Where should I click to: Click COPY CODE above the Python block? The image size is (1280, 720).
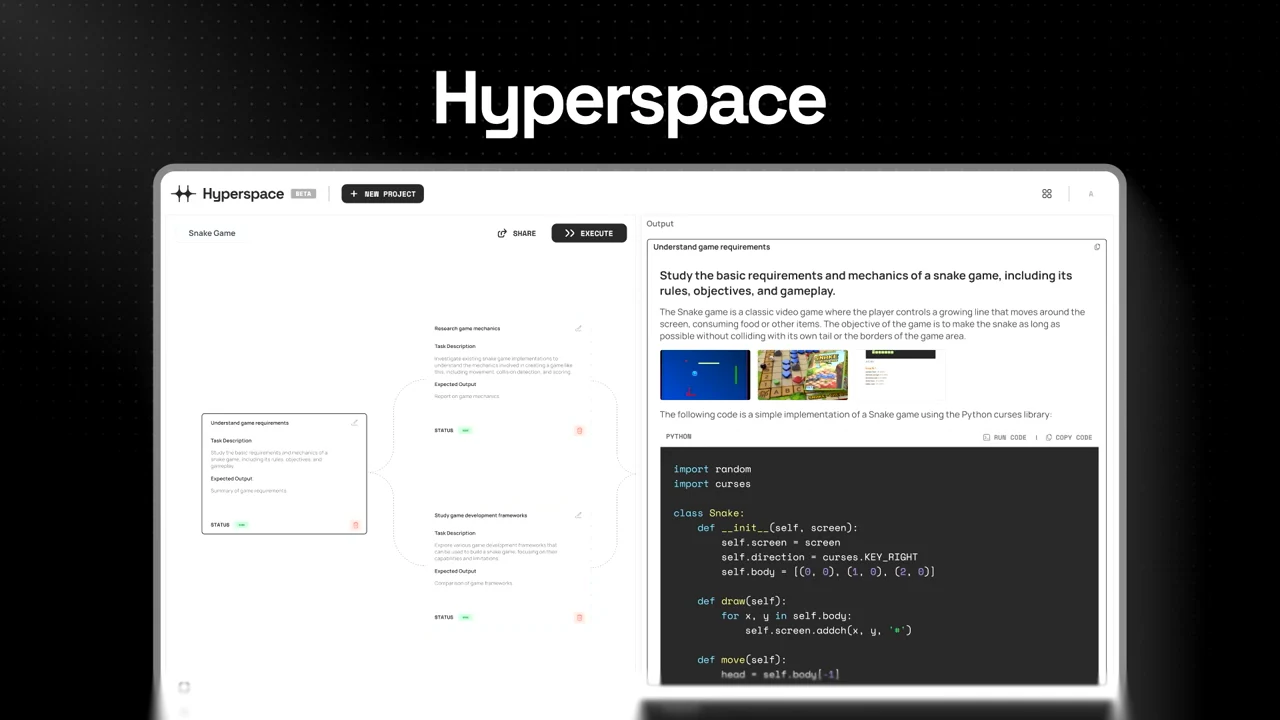pos(1069,437)
